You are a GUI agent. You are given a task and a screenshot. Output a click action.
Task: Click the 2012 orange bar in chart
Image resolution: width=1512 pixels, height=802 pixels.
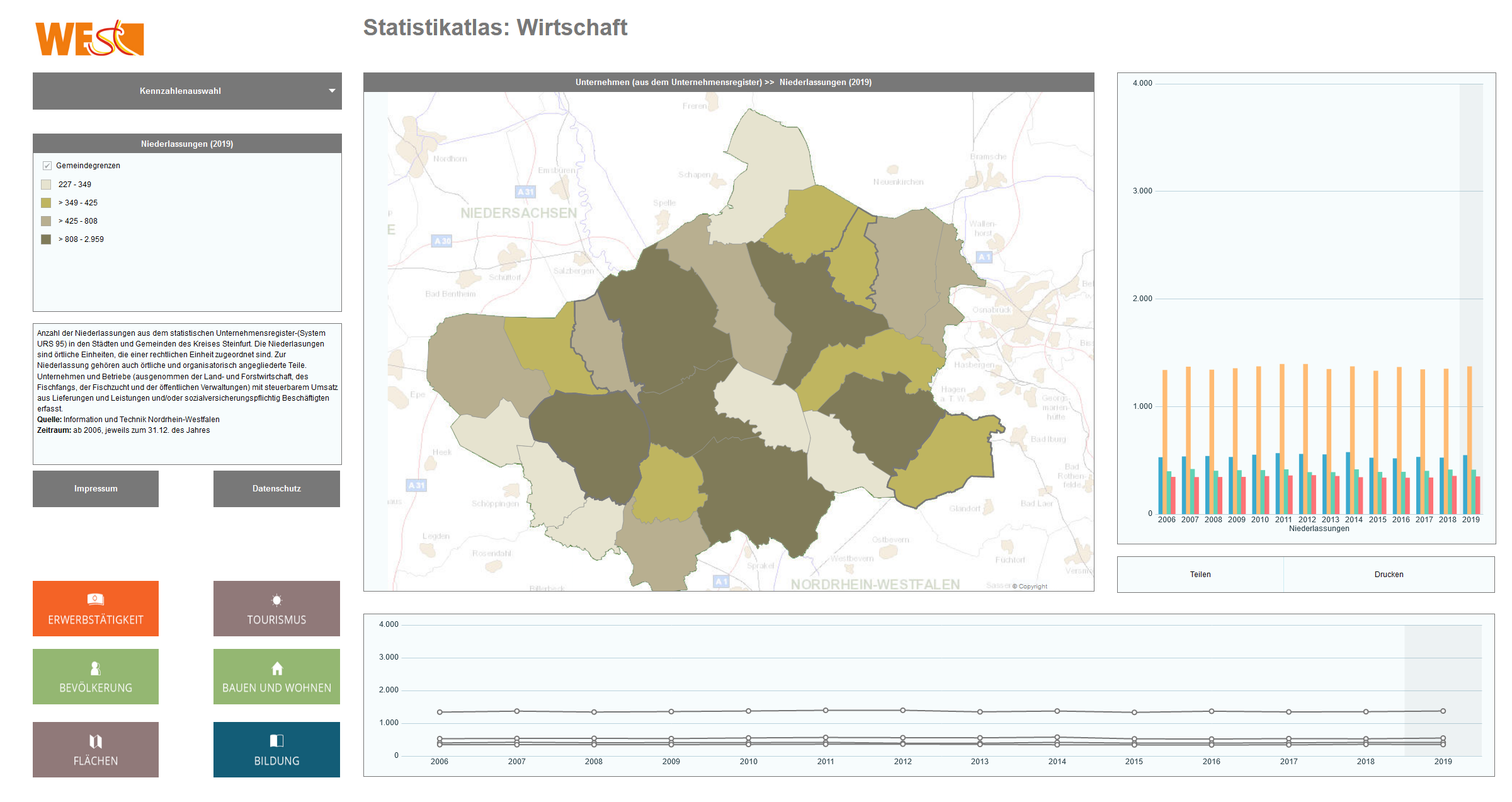tap(1305, 438)
